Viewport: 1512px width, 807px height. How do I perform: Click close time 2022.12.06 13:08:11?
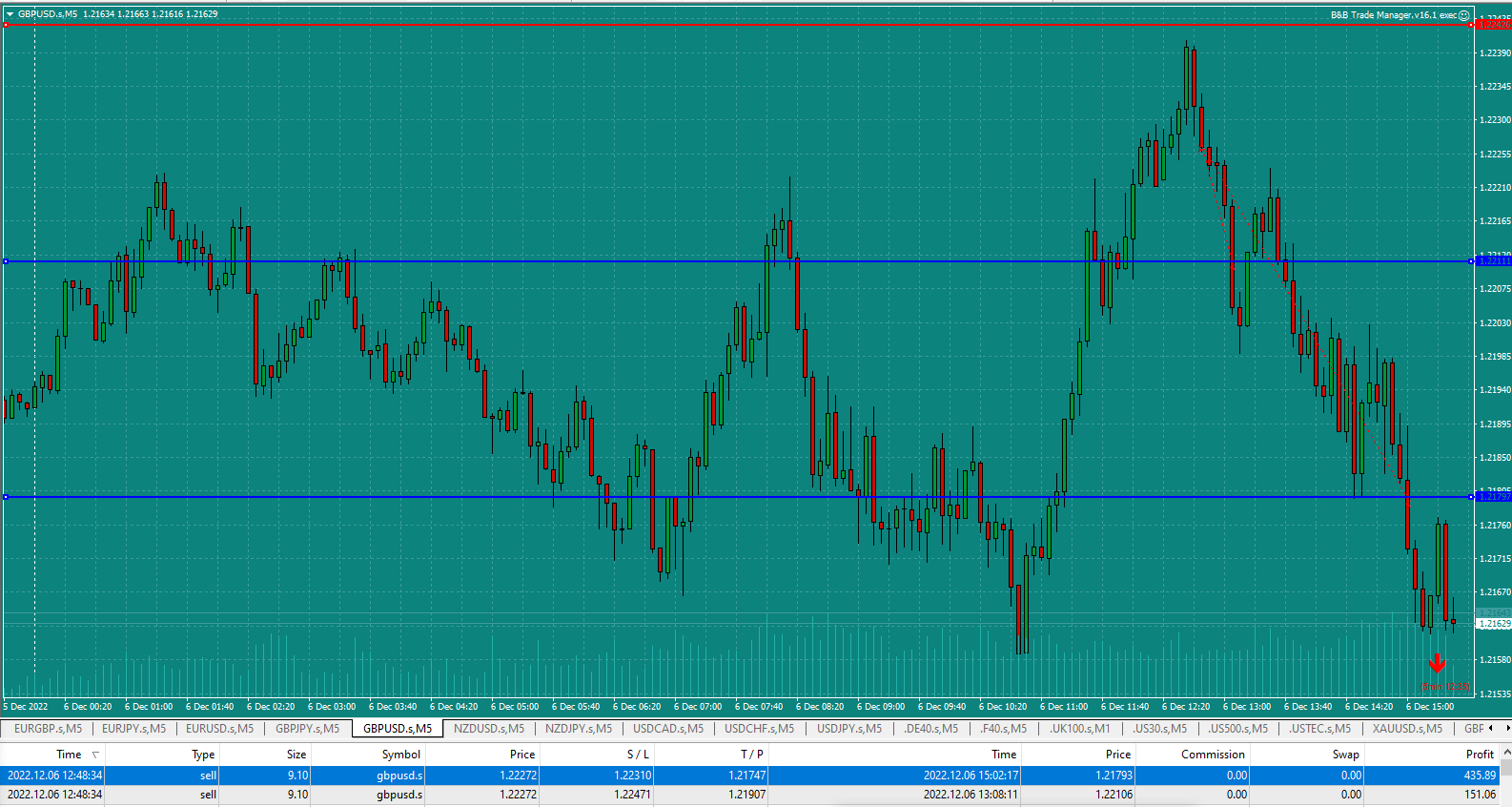click(971, 794)
